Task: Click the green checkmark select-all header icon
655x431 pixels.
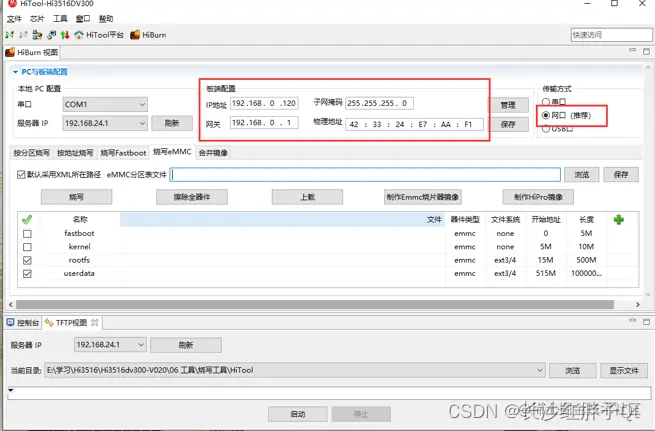Action: (x=27, y=219)
